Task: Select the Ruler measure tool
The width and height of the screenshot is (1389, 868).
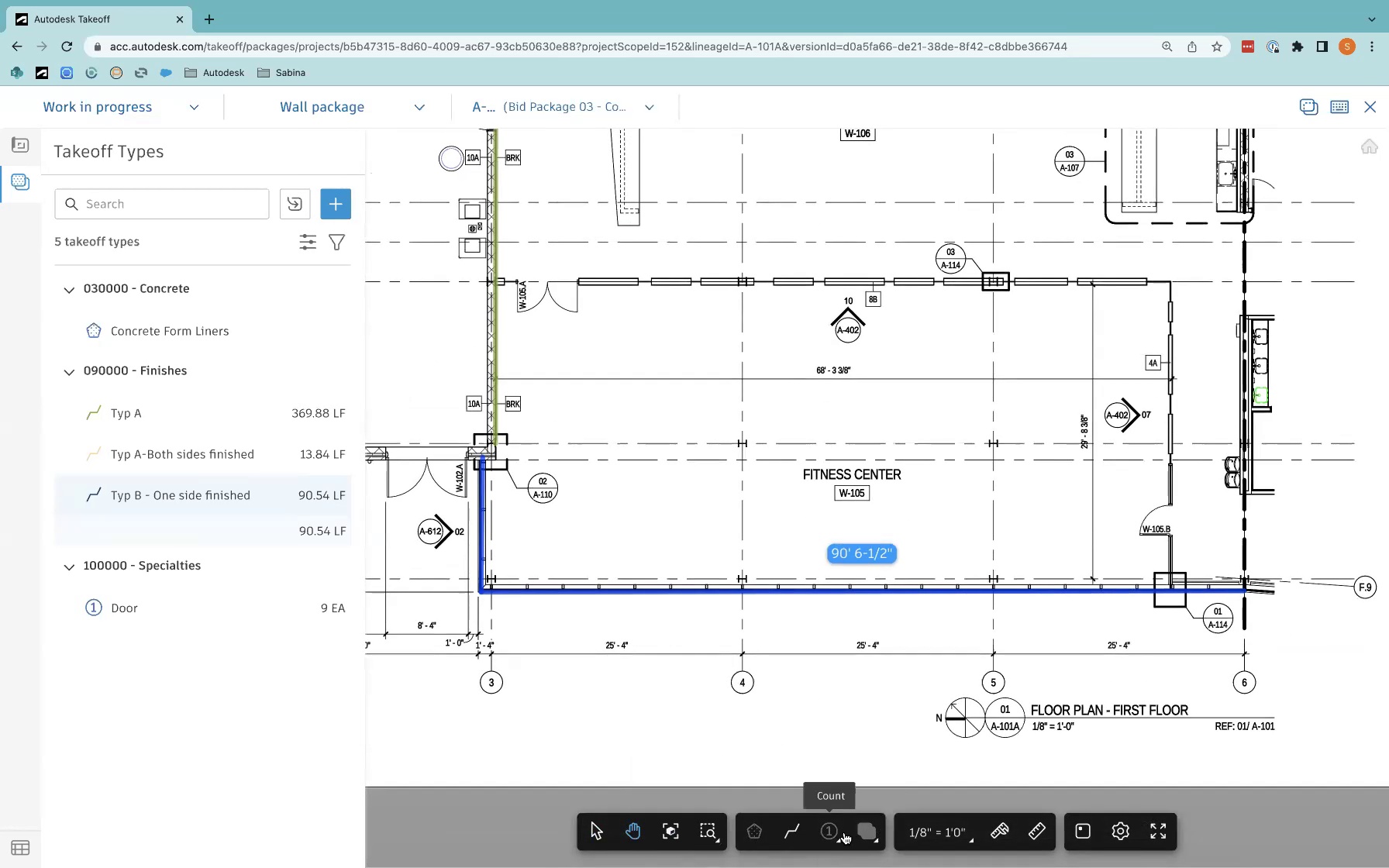Action: pyautogui.click(x=1036, y=831)
